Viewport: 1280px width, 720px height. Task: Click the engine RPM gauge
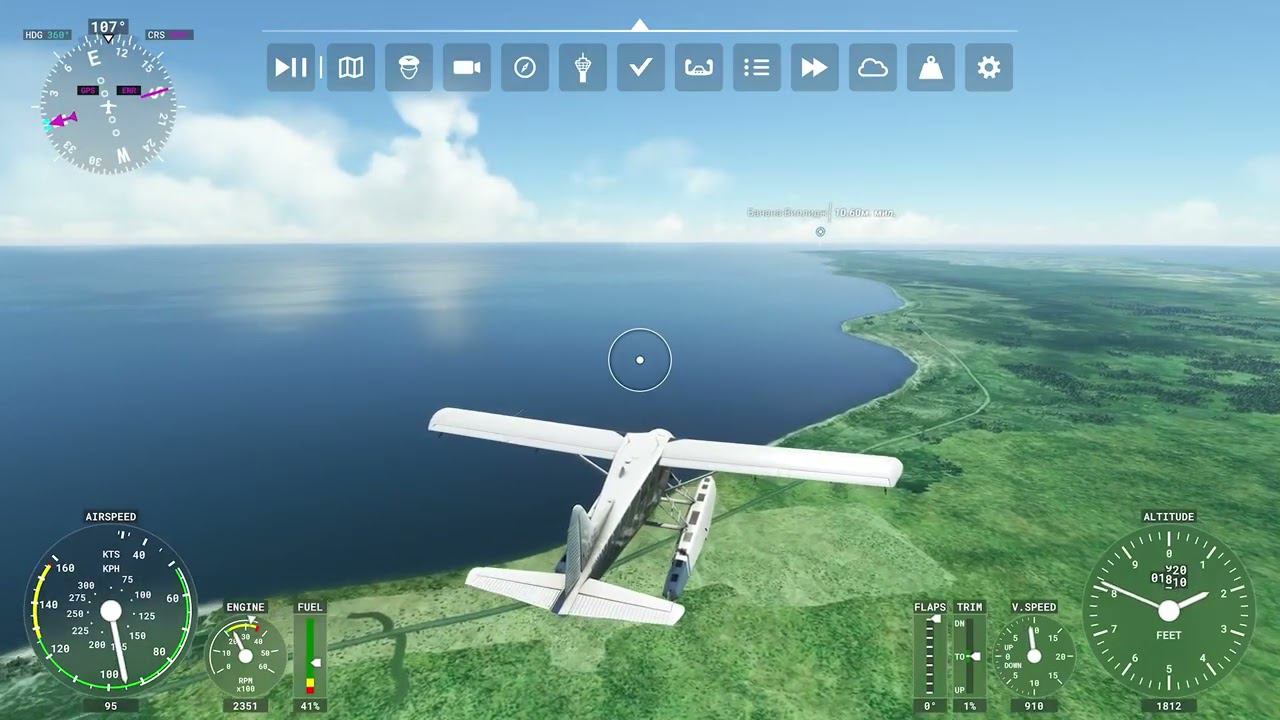pyautogui.click(x=245, y=655)
